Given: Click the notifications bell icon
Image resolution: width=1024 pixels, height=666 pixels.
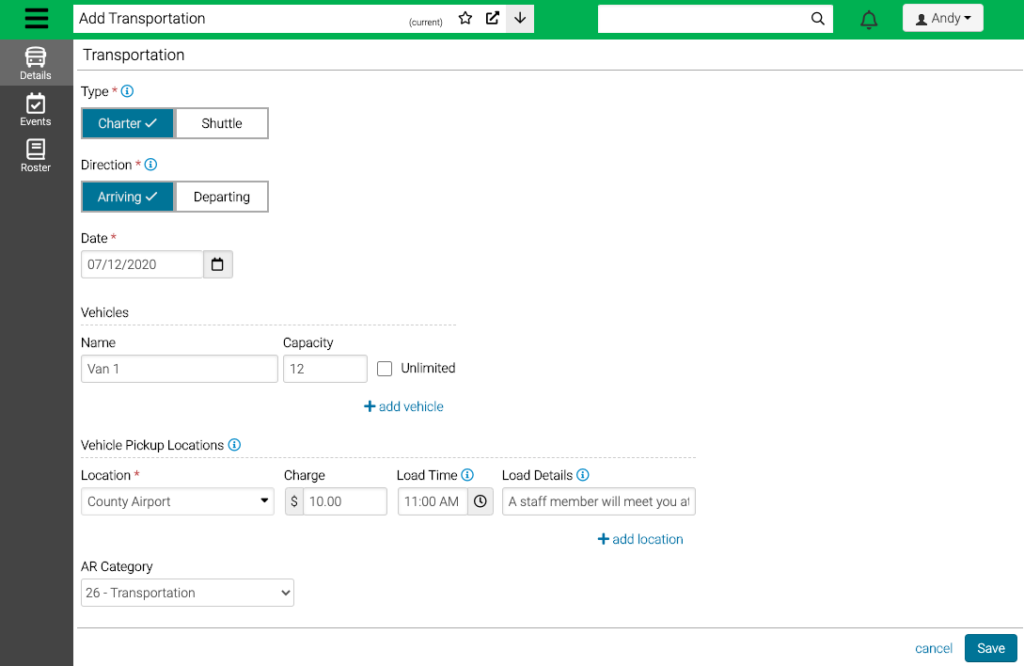Looking at the screenshot, I should coord(869,19).
